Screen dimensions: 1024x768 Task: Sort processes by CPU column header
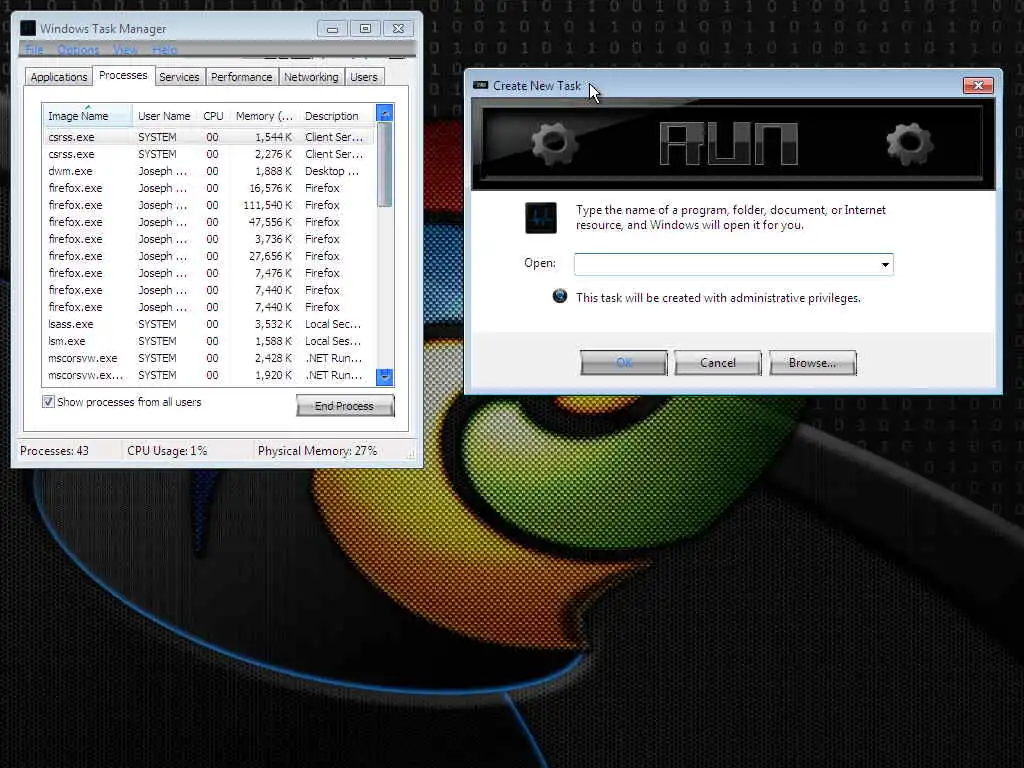pyautogui.click(x=214, y=116)
